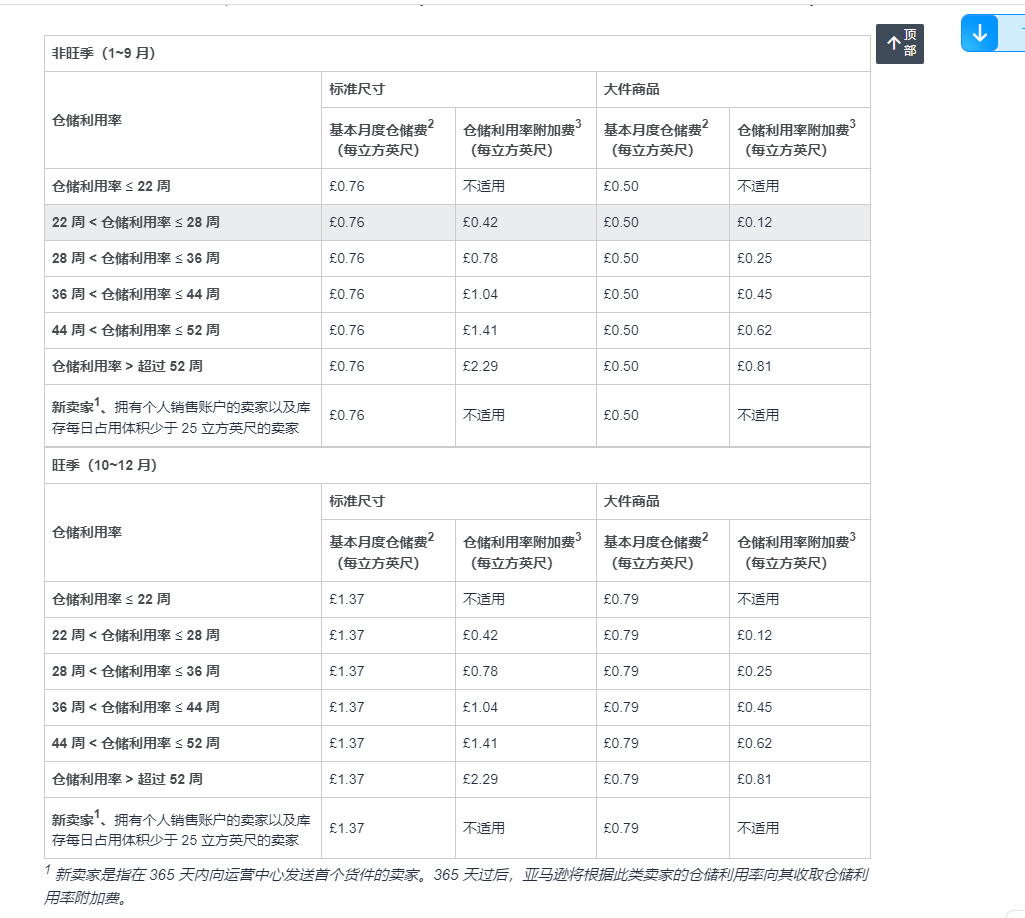This screenshot has width=1025, height=918.
Task: Click the 顶部 back-to-top icon
Action: (899, 44)
